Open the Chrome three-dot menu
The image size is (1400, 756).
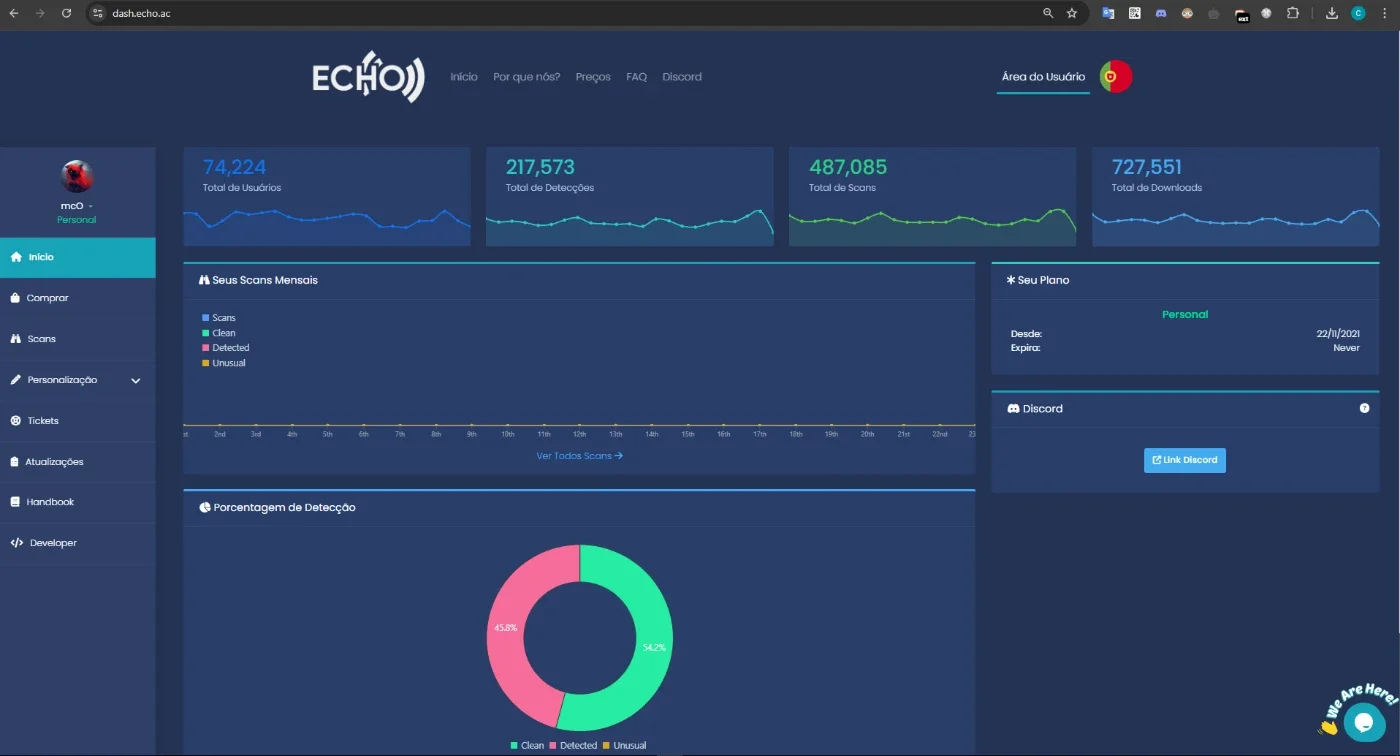pos(1384,13)
